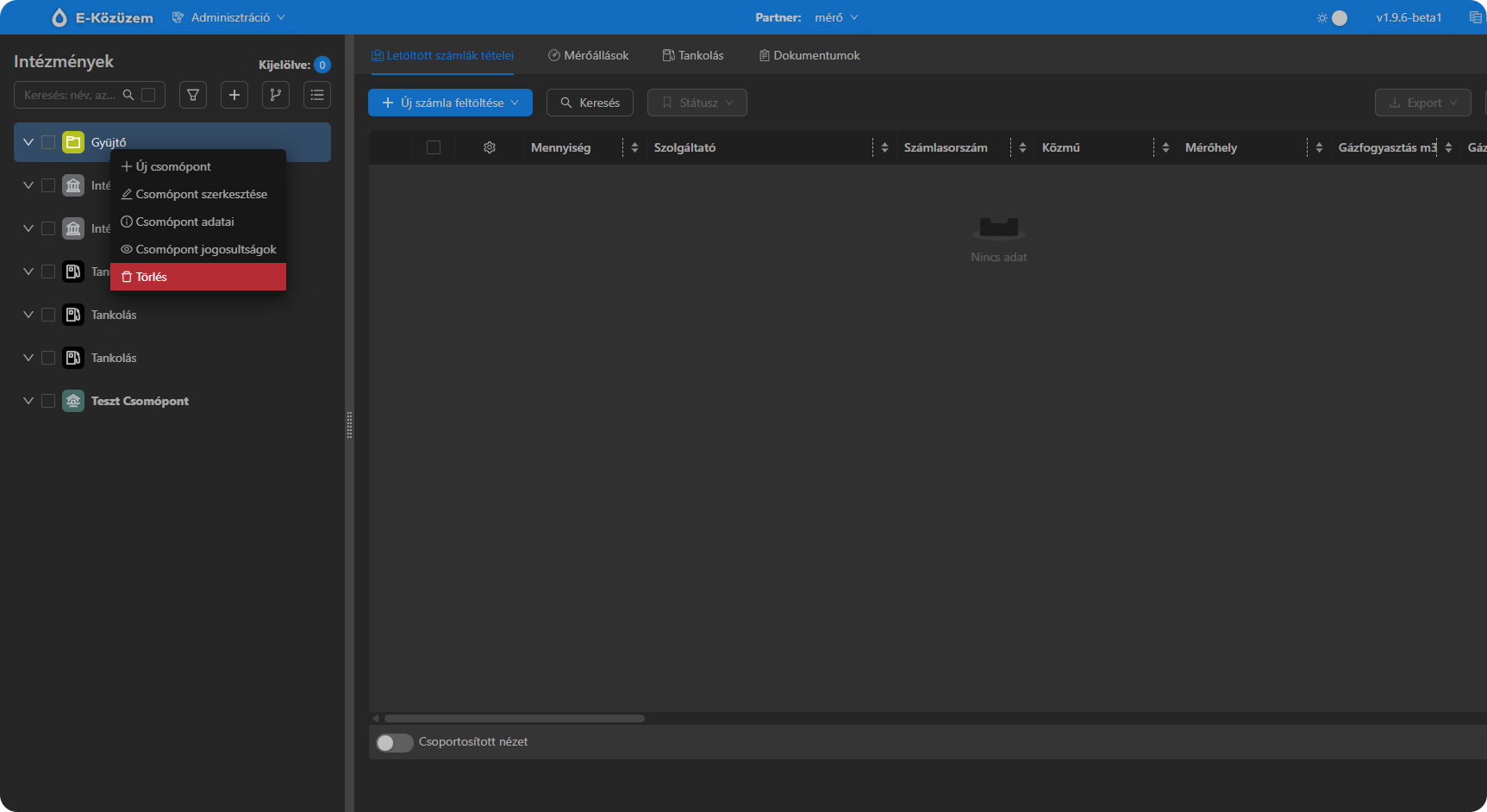The image size is (1487, 812).
Task: Click the list view icon in sidebar
Action: pos(317,95)
